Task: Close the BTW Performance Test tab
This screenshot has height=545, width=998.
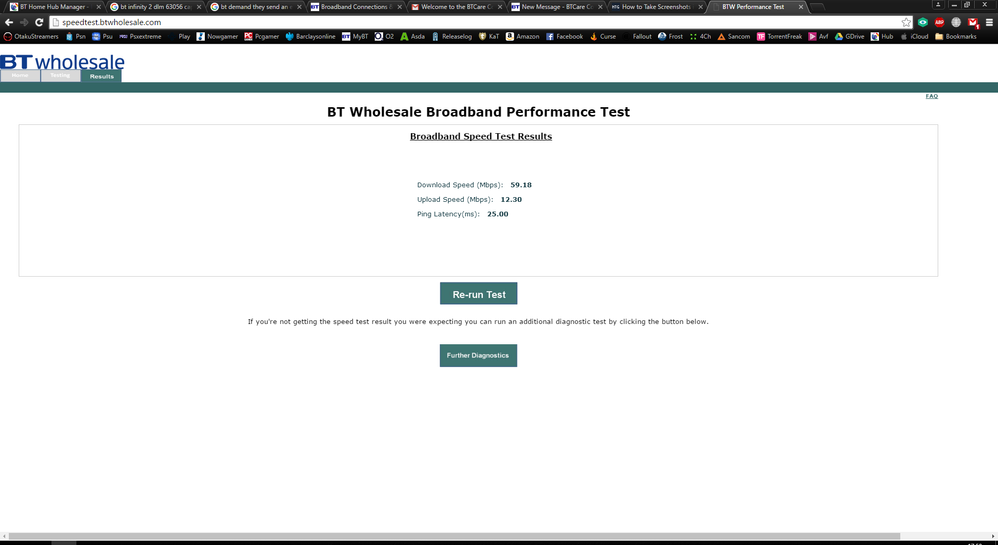Action: coord(801,7)
